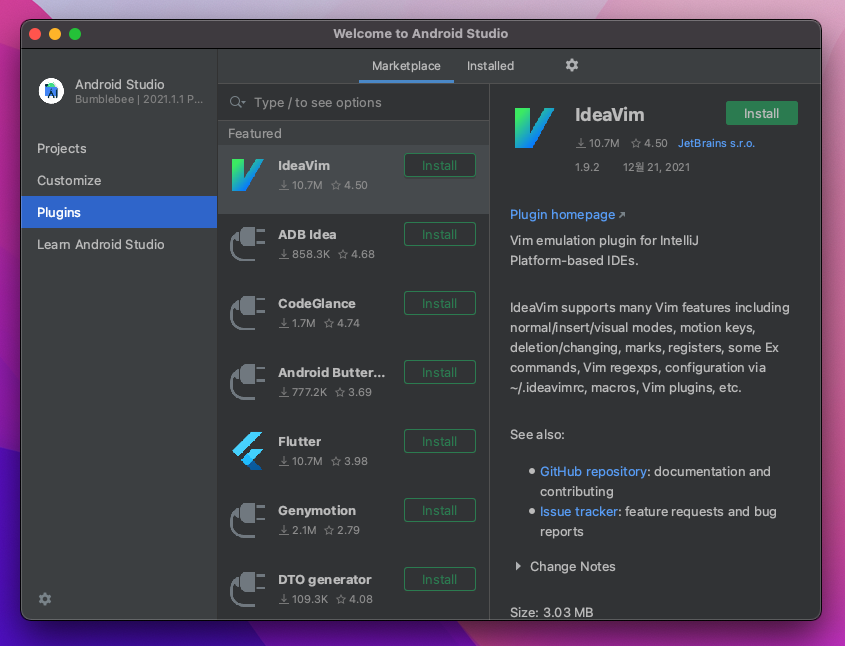
Task: Install the Flutter plugin
Action: point(440,441)
